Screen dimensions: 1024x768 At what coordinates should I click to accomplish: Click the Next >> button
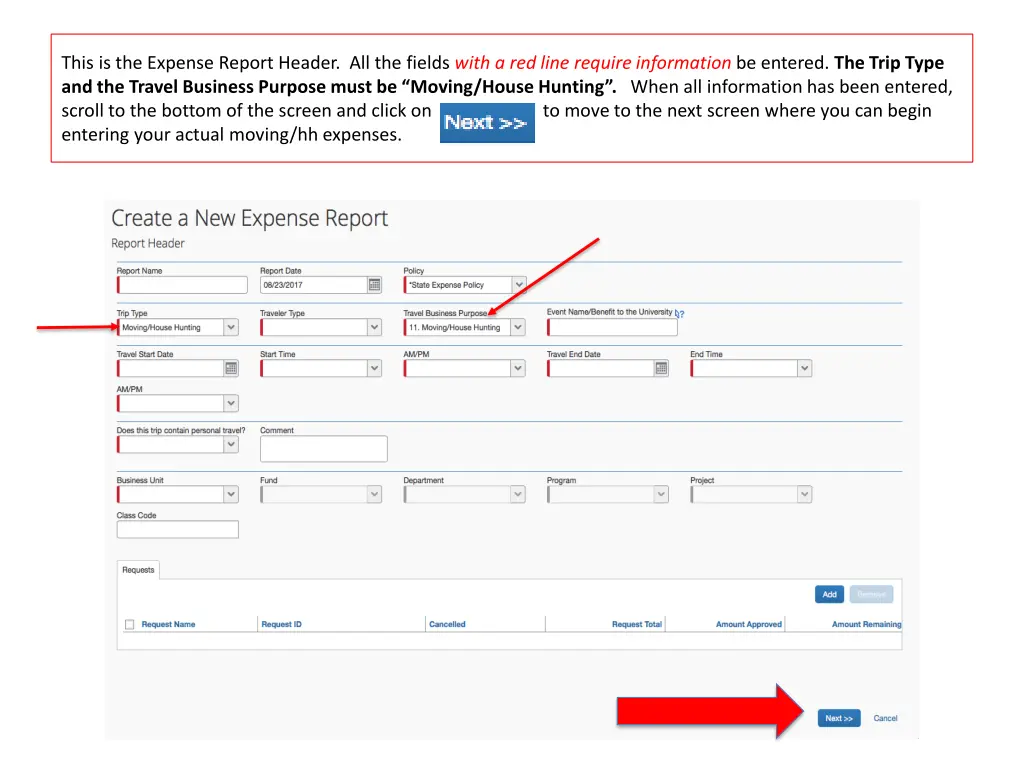point(838,718)
